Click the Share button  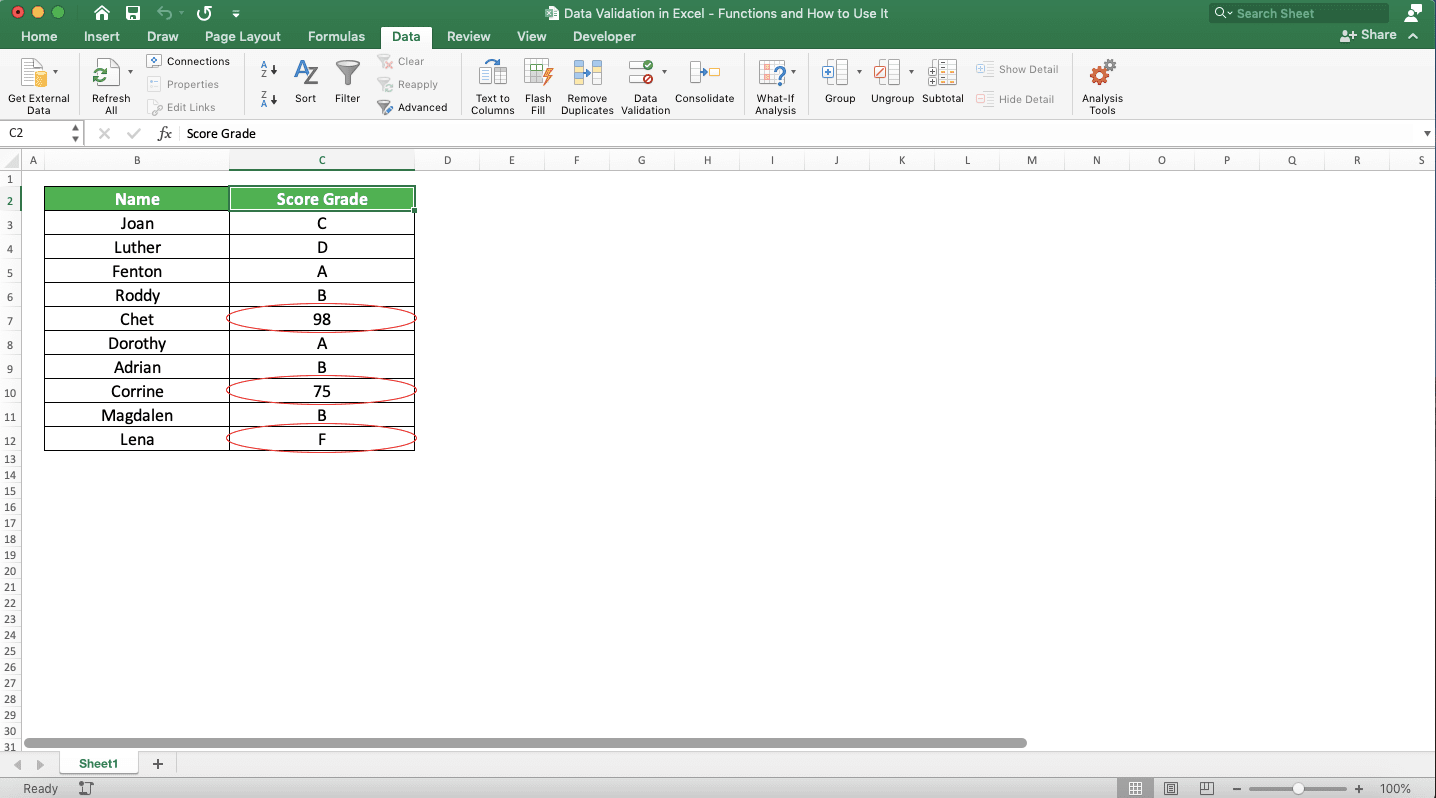[x=1368, y=35]
